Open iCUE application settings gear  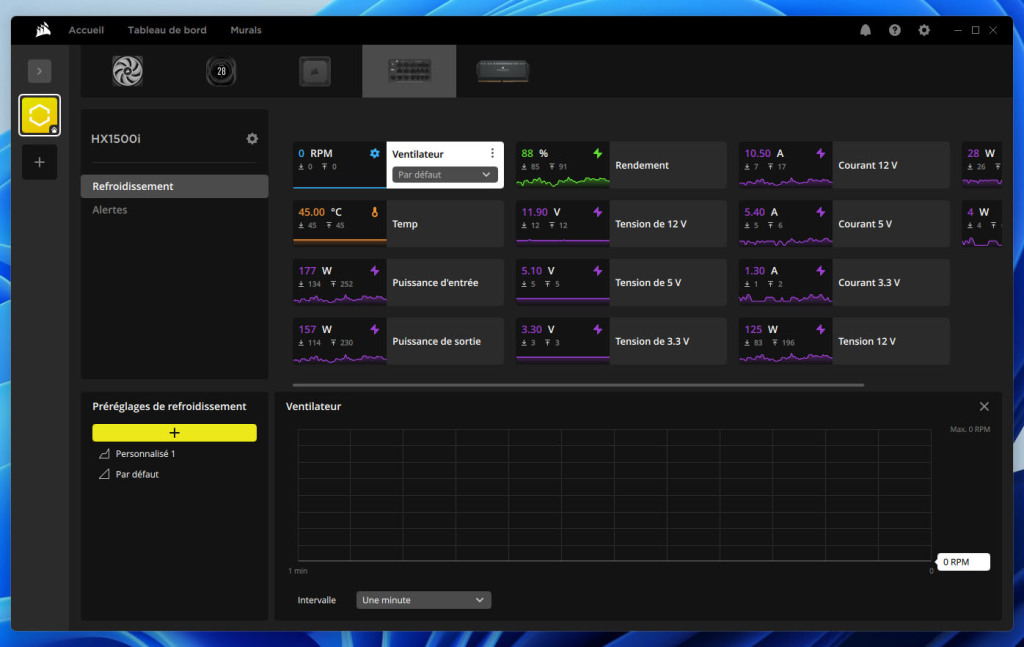(923, 30)
